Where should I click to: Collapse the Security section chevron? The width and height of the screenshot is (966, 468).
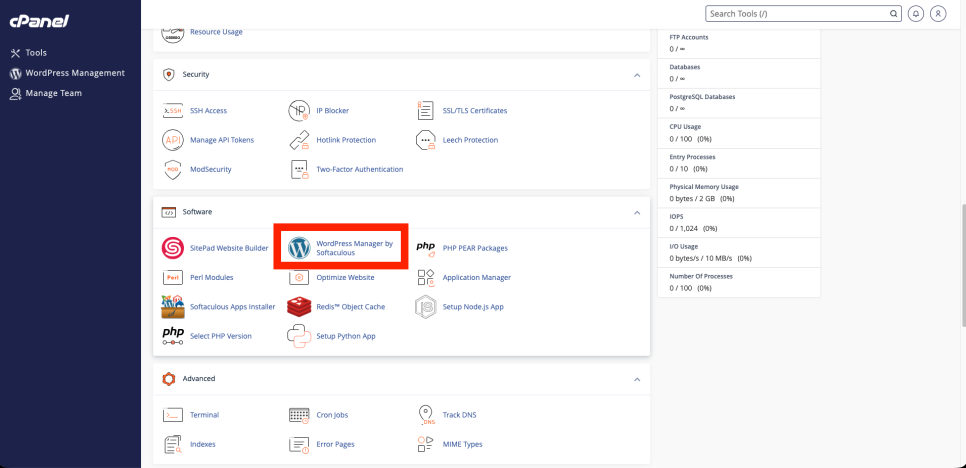(637, 75)
